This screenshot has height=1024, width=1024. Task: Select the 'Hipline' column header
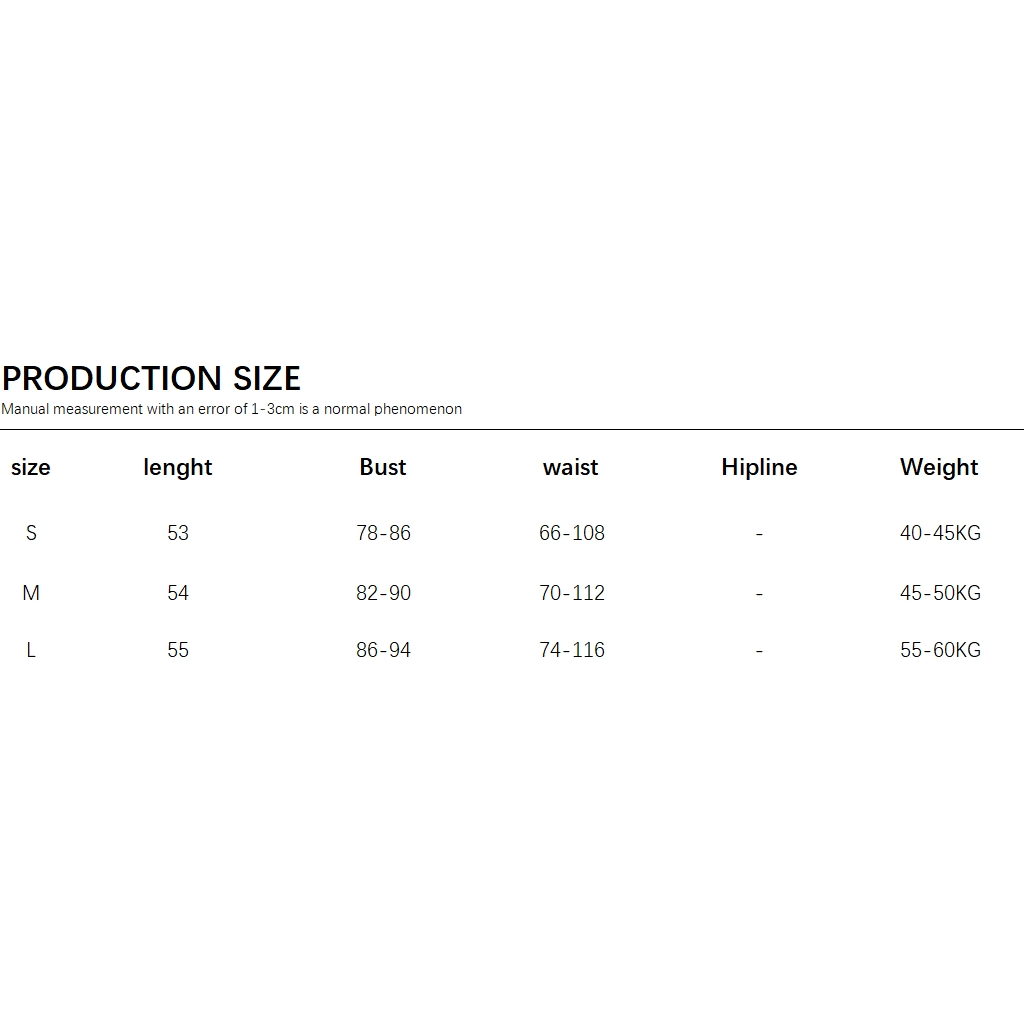759,467
